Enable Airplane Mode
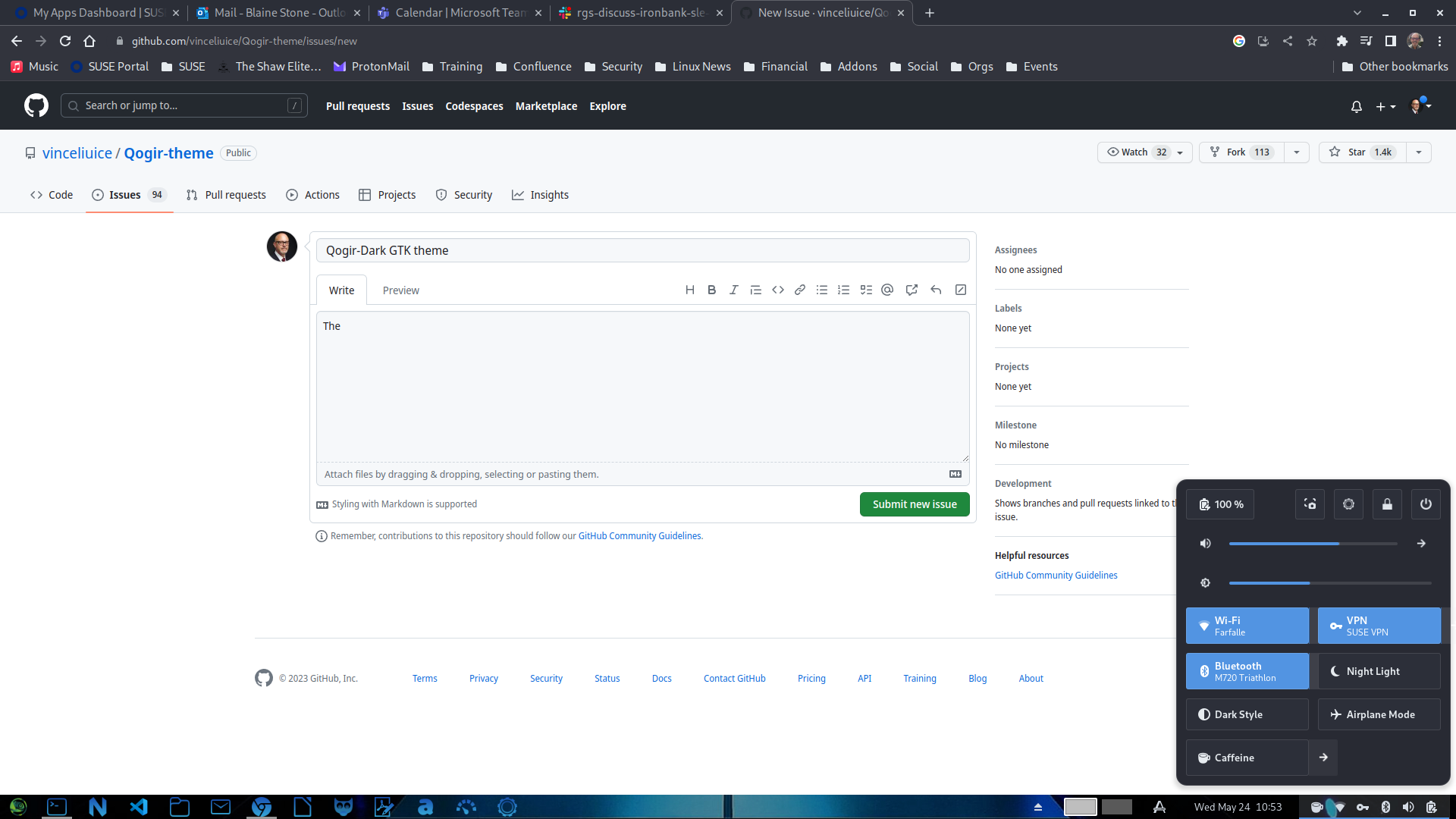Screen dimensions: 1456x819 1379,714
